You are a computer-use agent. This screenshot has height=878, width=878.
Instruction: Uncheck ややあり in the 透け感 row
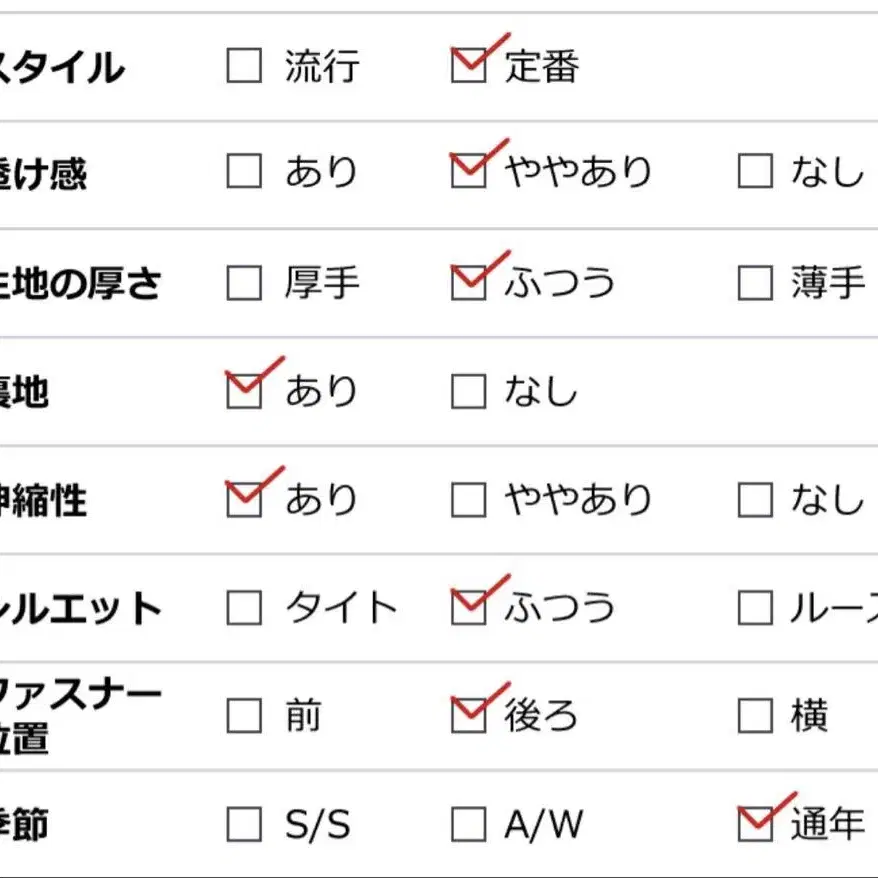468,172
